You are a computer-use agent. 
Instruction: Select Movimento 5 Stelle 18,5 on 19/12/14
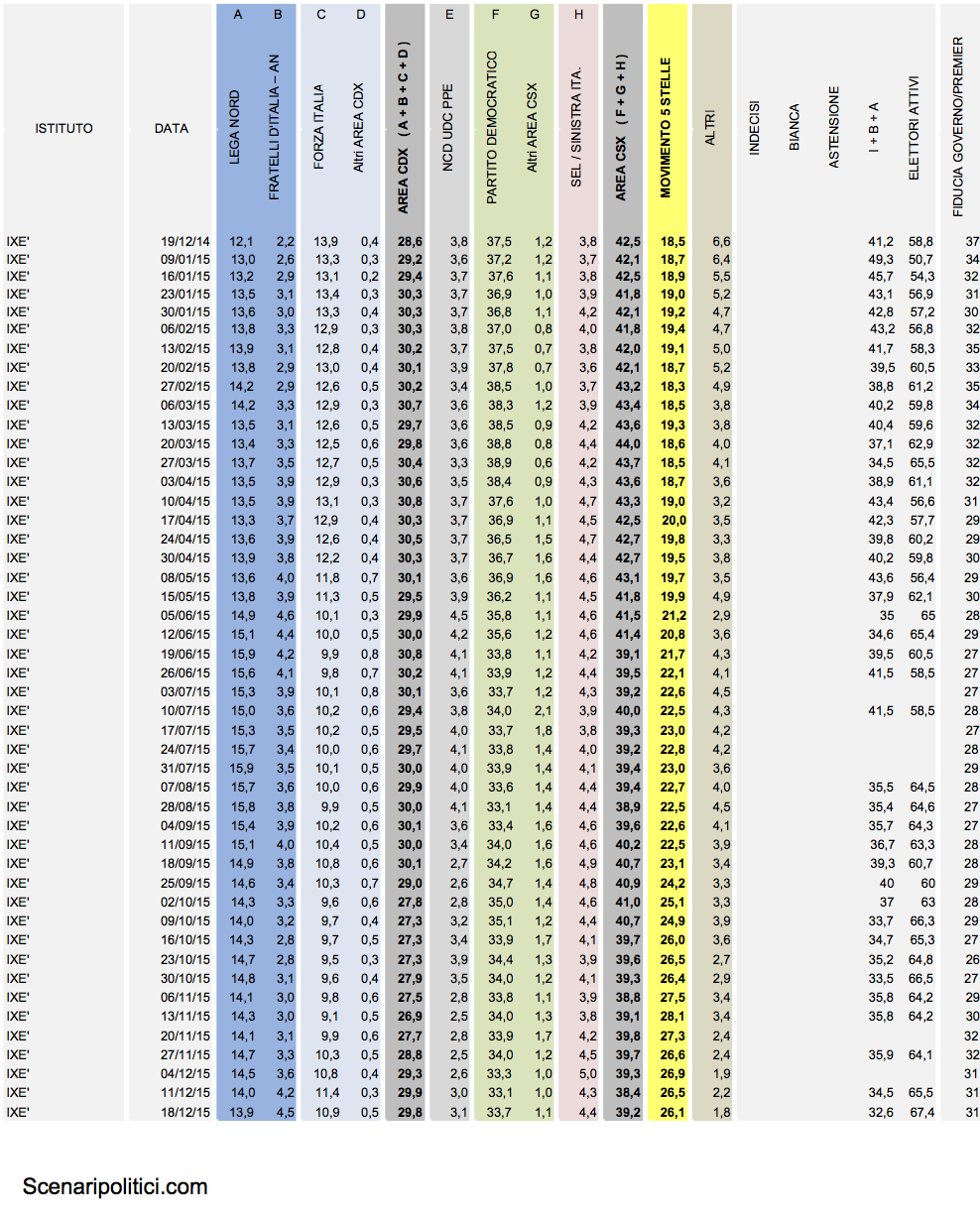[x=674, y=241]
